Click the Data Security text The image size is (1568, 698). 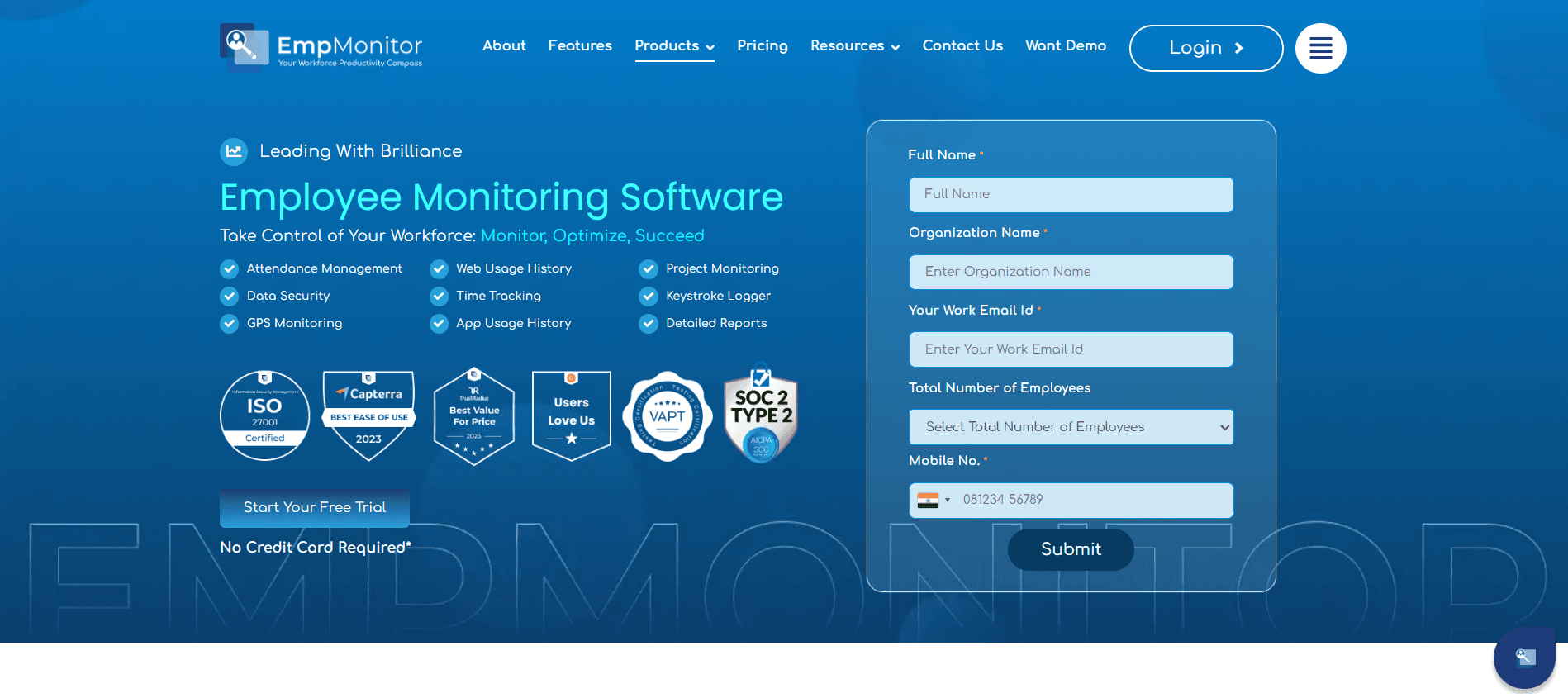[x=288, y=296]
